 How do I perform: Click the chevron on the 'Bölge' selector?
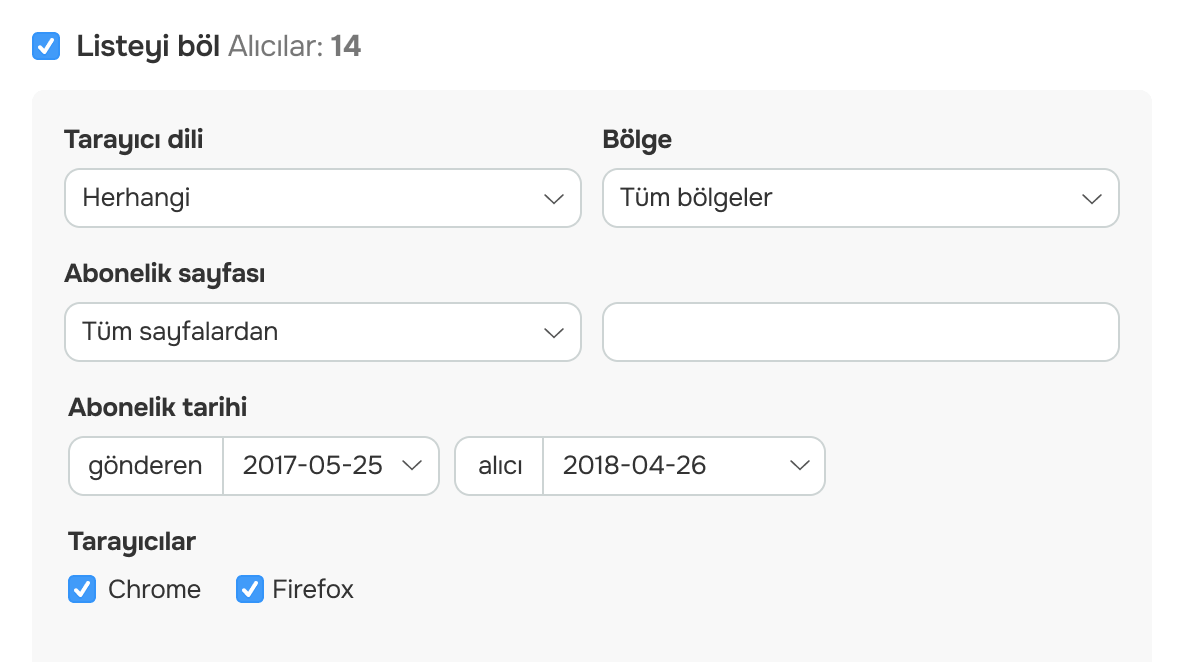[x=1092, y=198]
